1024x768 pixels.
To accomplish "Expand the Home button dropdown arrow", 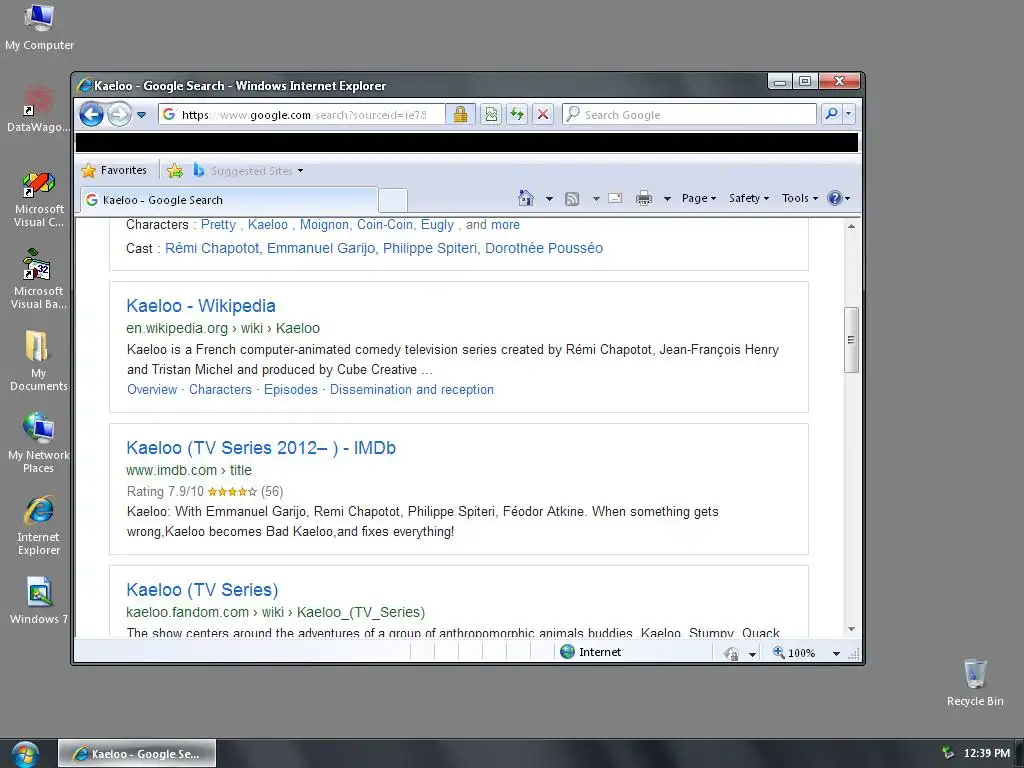I will pos(549,199).
